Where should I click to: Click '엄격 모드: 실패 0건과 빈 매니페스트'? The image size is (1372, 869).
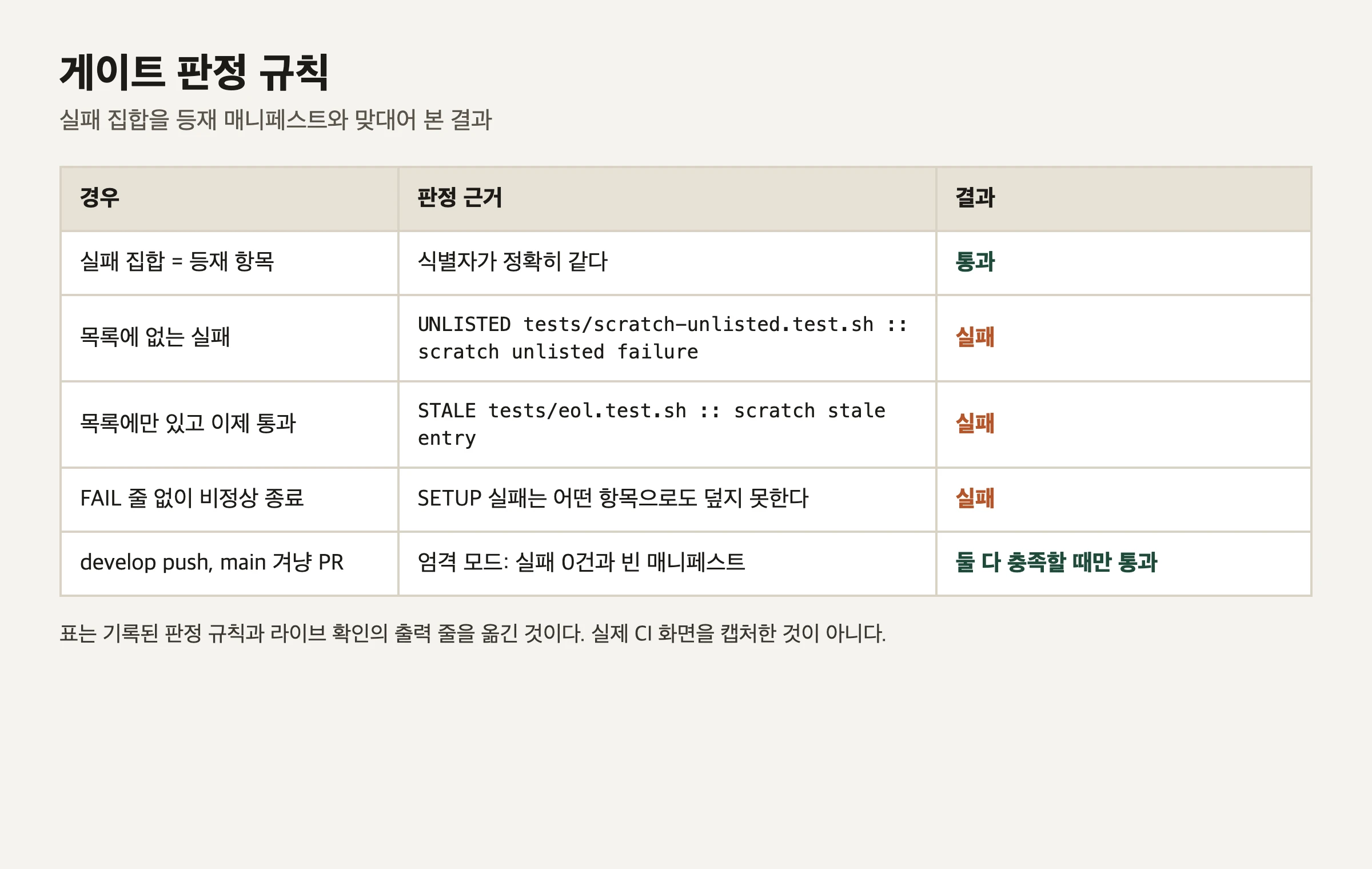click(x=581, y=563)
